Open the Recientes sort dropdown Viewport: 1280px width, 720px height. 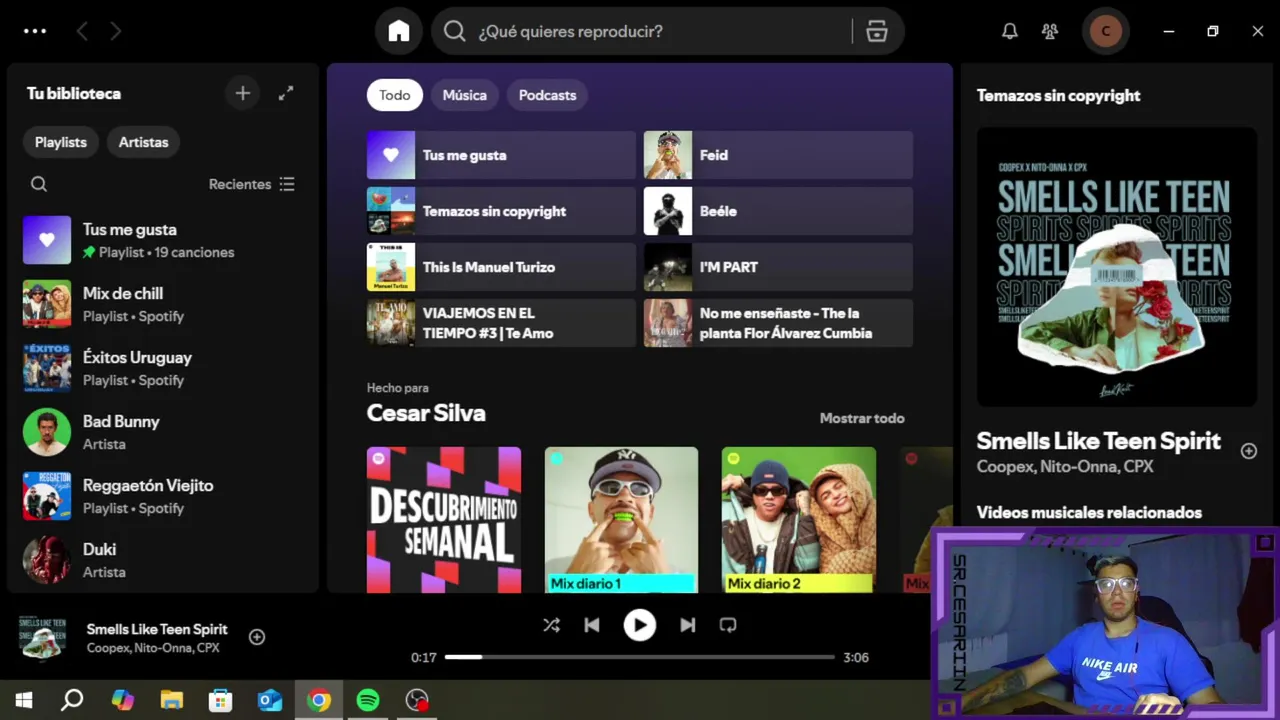[252, 184]
